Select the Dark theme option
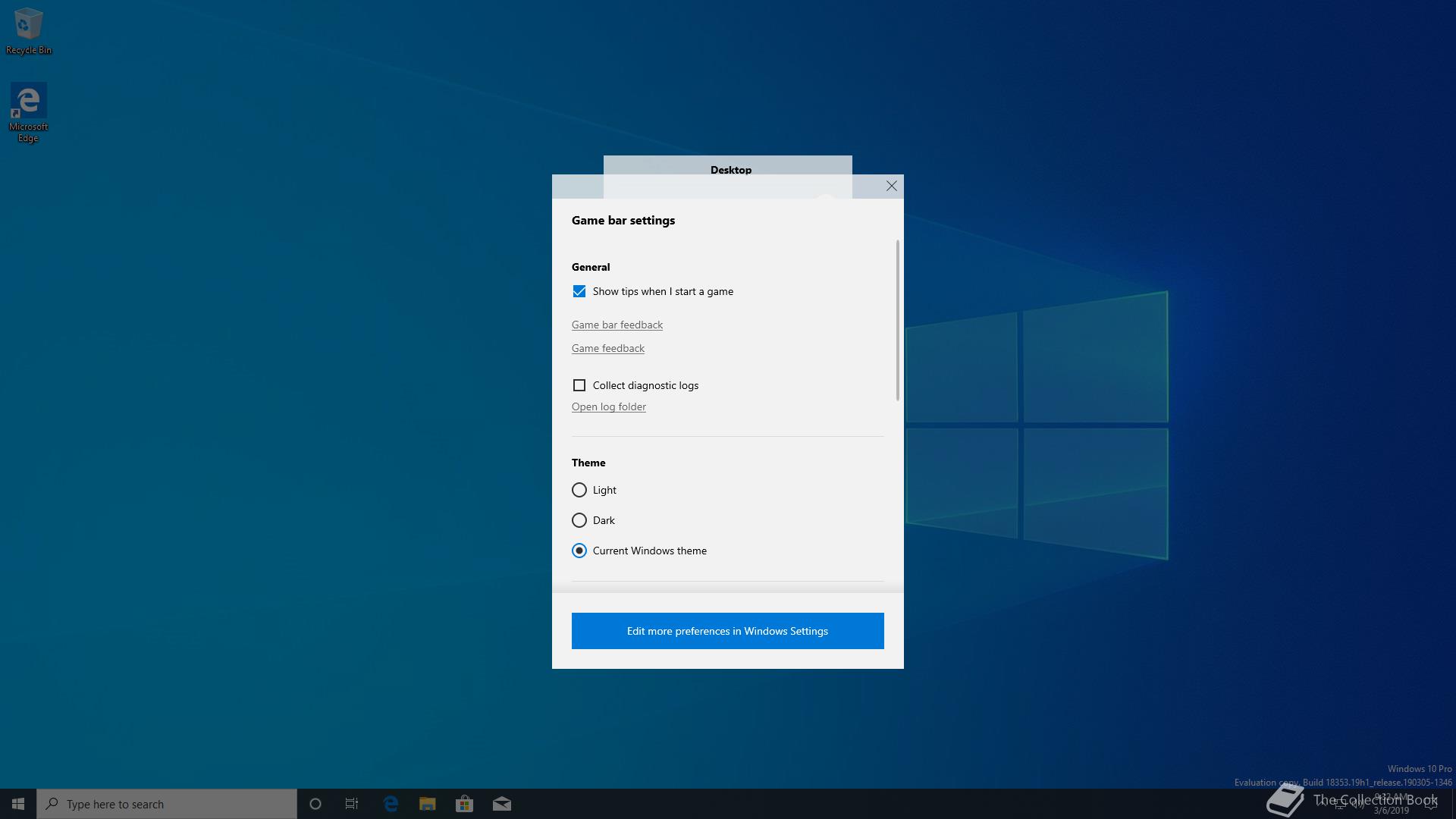This screenshot has width=1456, height=819. 579,520
